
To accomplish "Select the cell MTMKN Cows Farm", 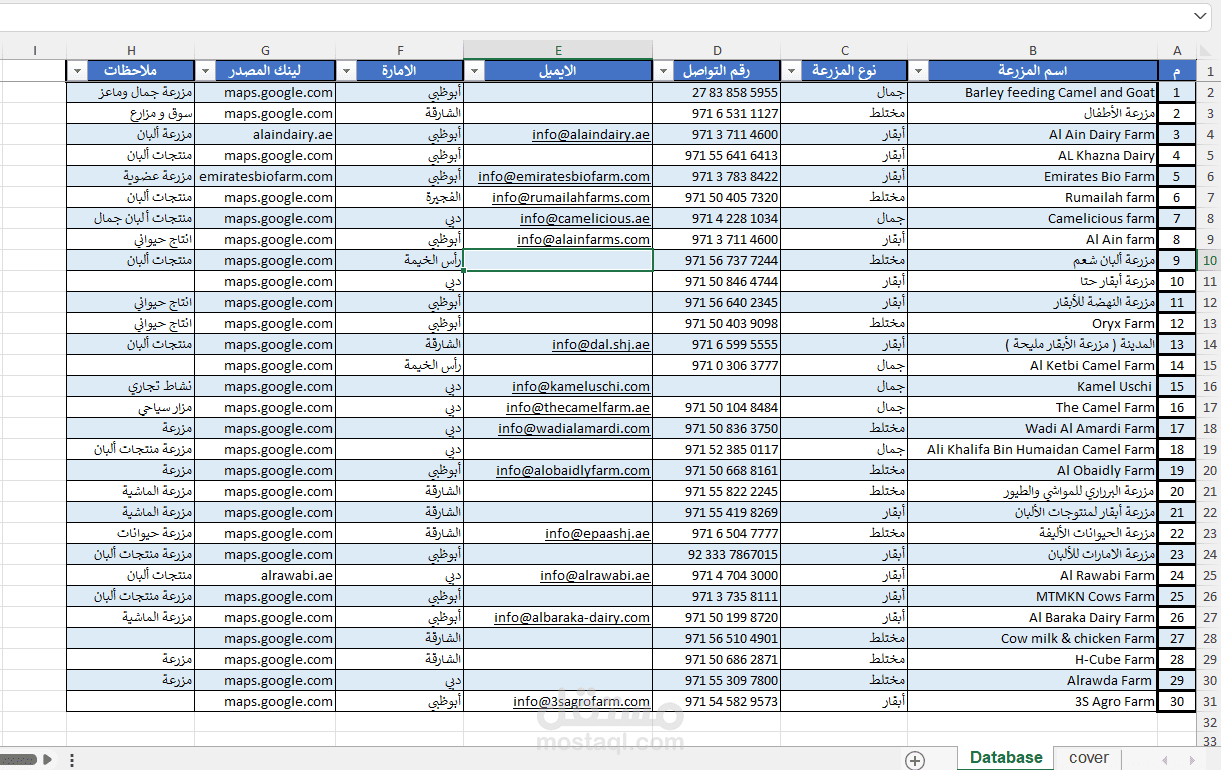I will pos(1033,596).
